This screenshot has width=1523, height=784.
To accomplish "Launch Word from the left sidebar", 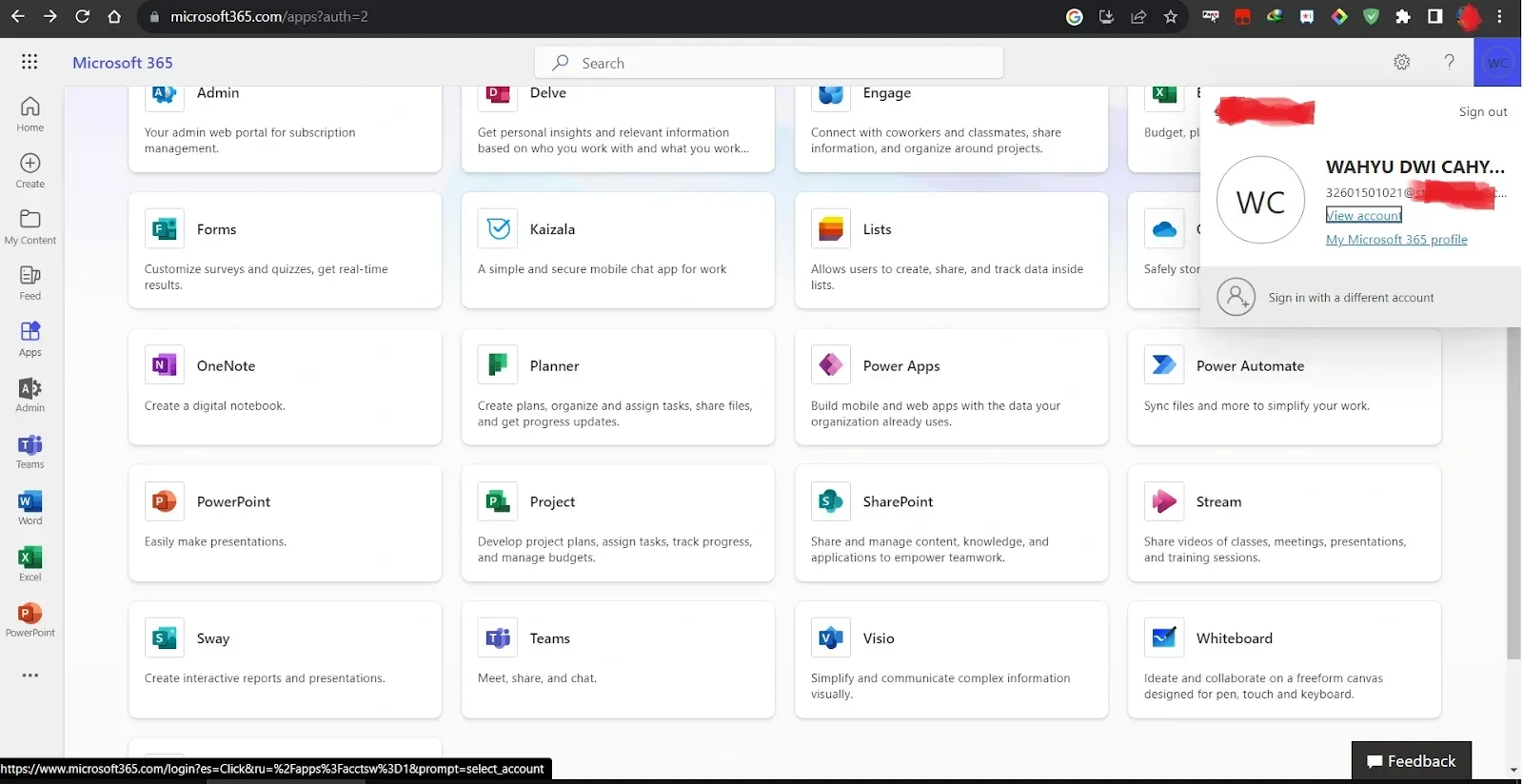I will 30,507.
